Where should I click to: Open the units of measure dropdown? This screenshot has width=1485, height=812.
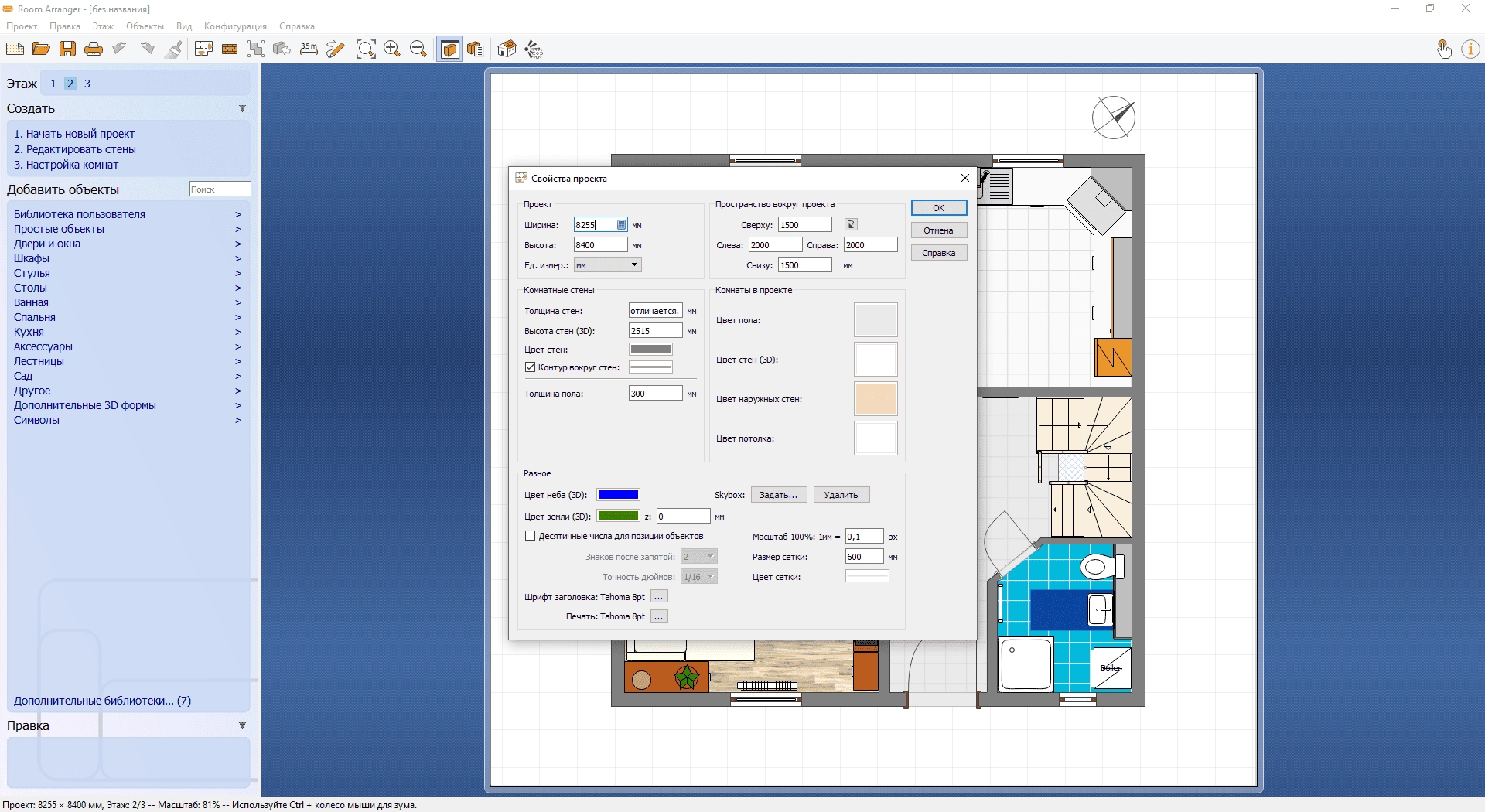607,265
